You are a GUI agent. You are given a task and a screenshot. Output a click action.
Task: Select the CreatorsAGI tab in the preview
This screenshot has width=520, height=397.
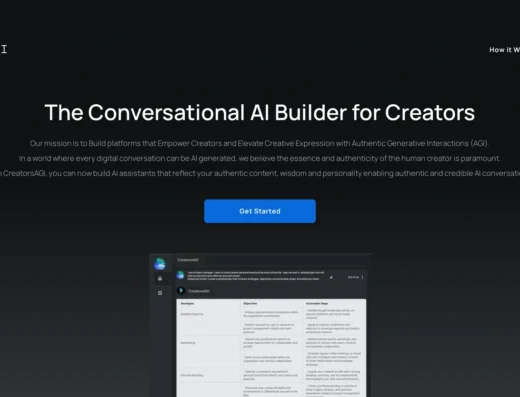188,260
